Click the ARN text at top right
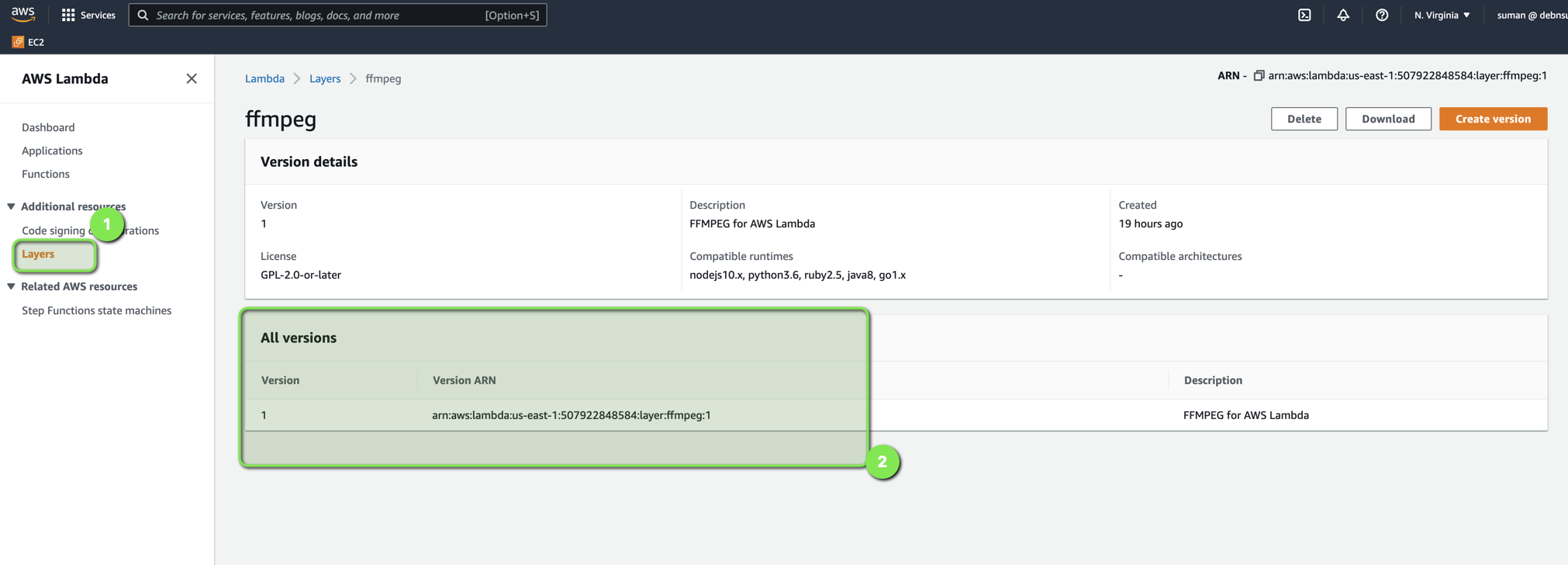 pos(1407,75)
